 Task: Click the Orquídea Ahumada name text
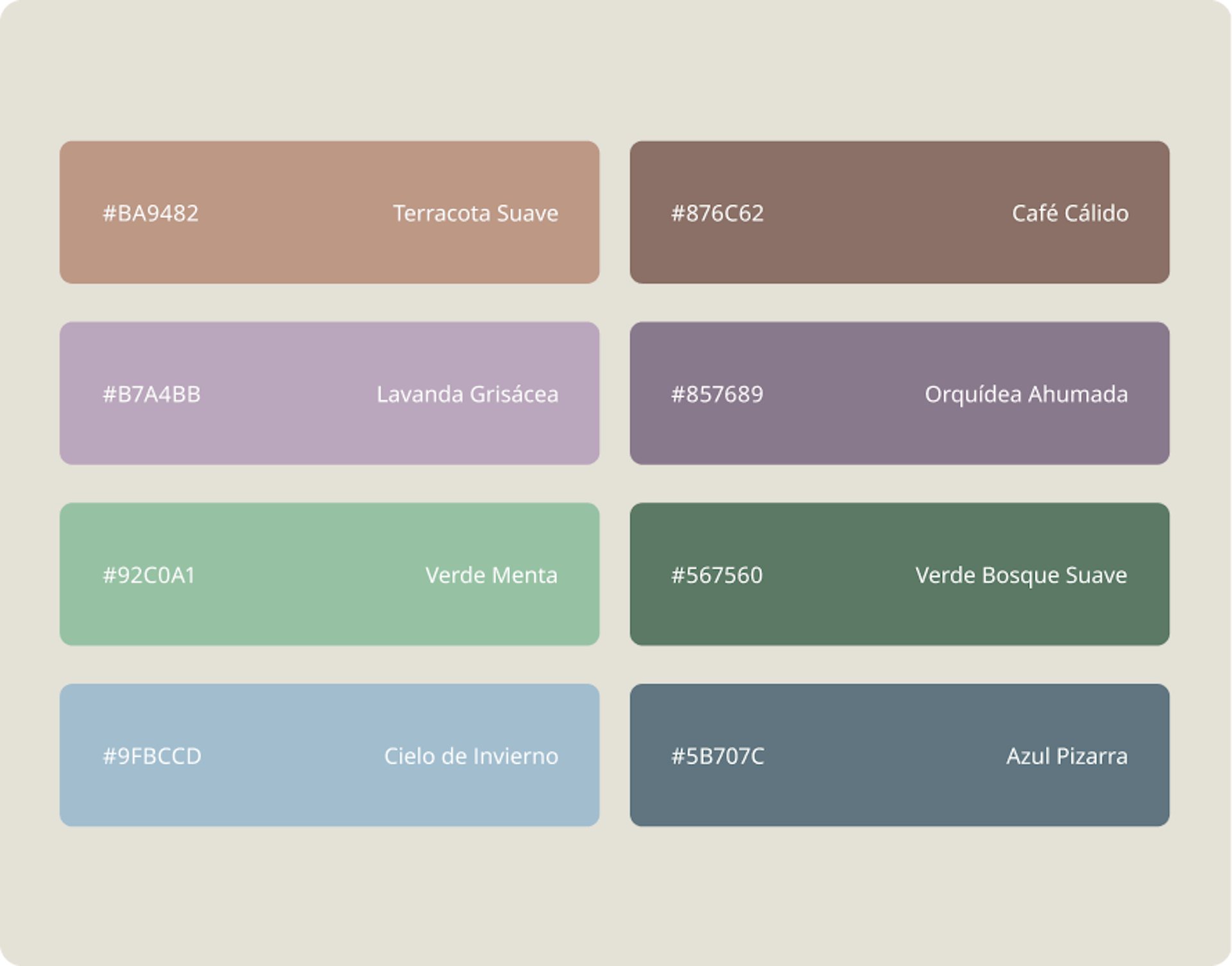[1026, 394]
